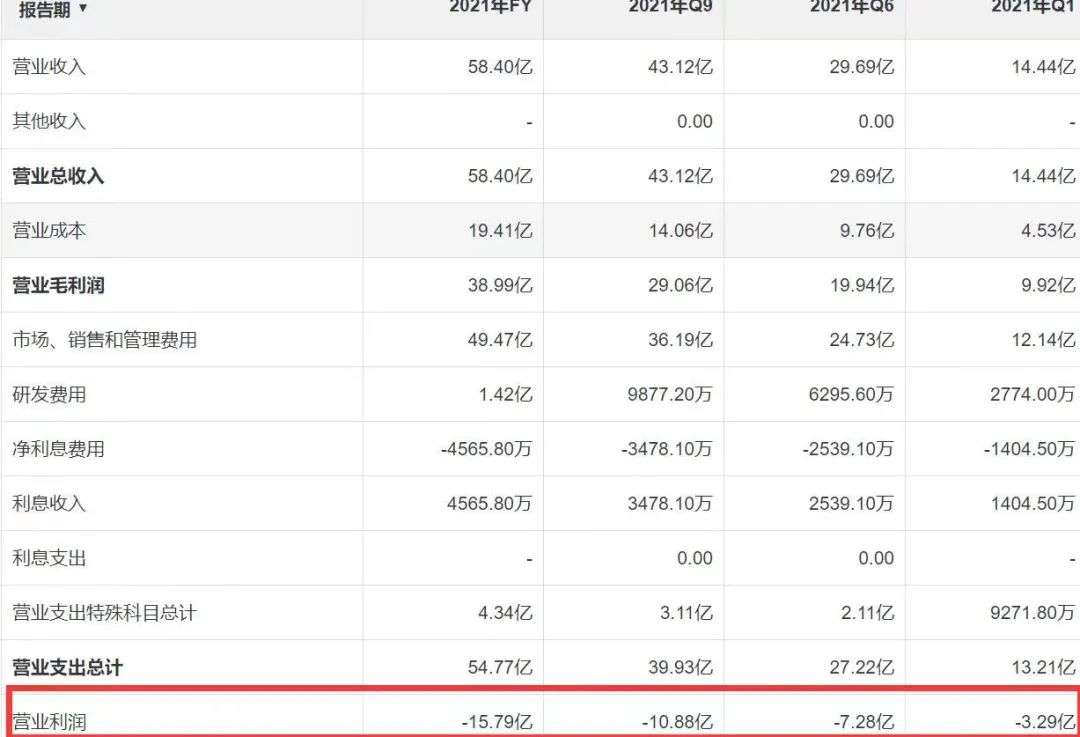1080x737 pixels.
Task: Click the 营业毛利润 row label
Action: point(58,285)
